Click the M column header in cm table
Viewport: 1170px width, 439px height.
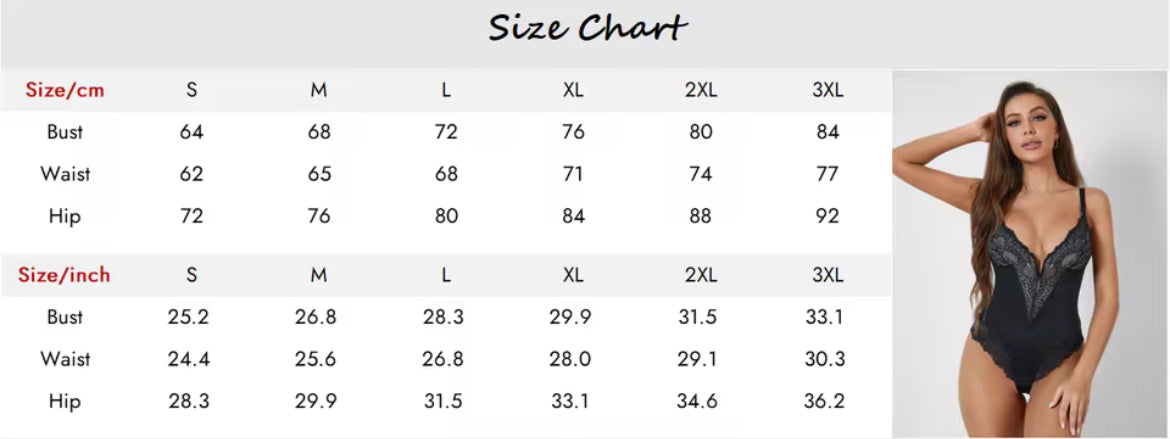click(x=319, y=90)
